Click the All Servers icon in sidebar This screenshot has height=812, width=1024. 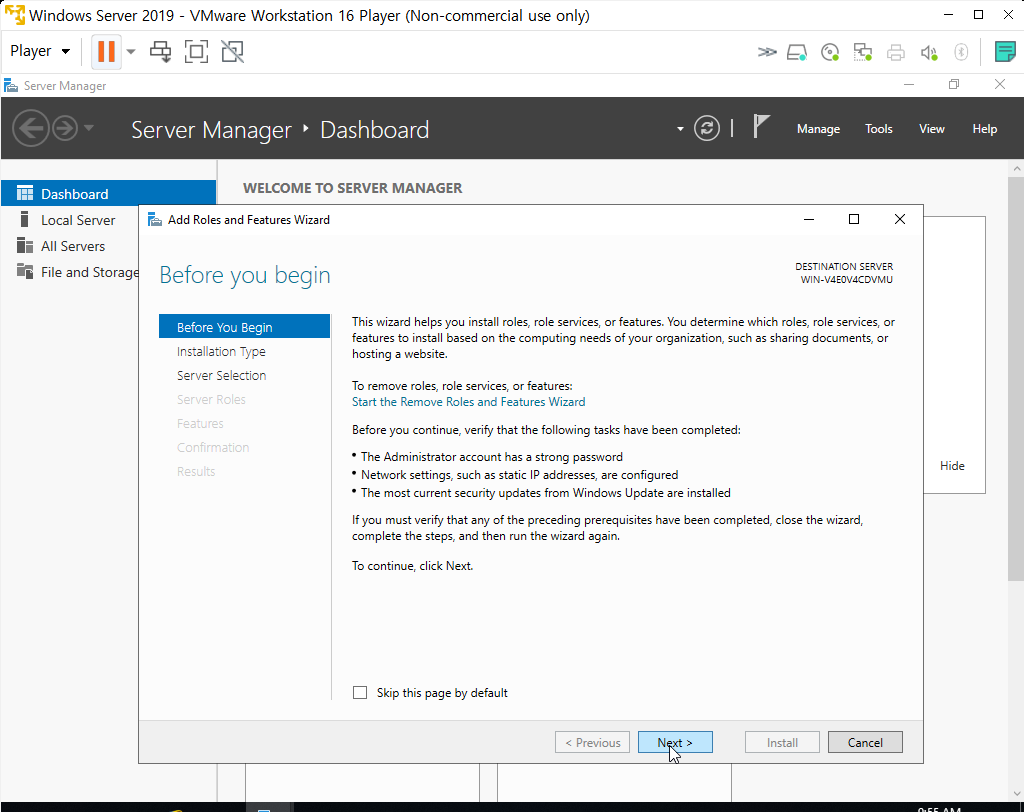(x=25, y=246)
